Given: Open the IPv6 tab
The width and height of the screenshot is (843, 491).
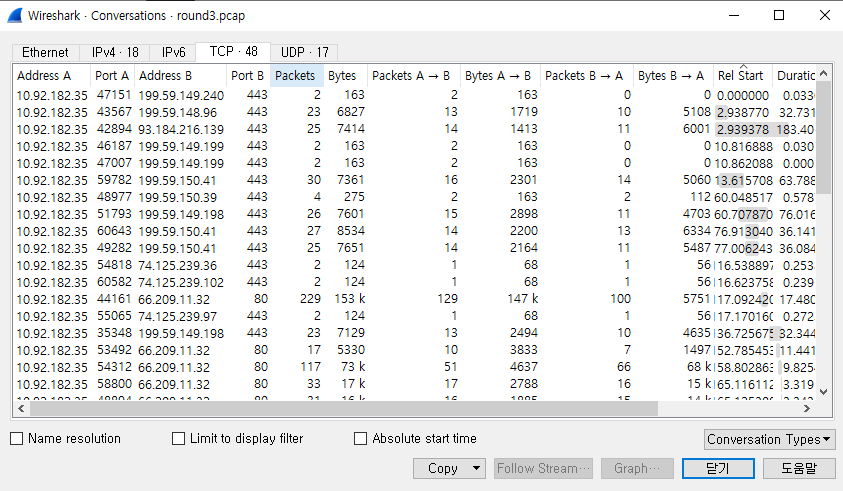Looking at the screenshot, I should (x=173, y=52).
